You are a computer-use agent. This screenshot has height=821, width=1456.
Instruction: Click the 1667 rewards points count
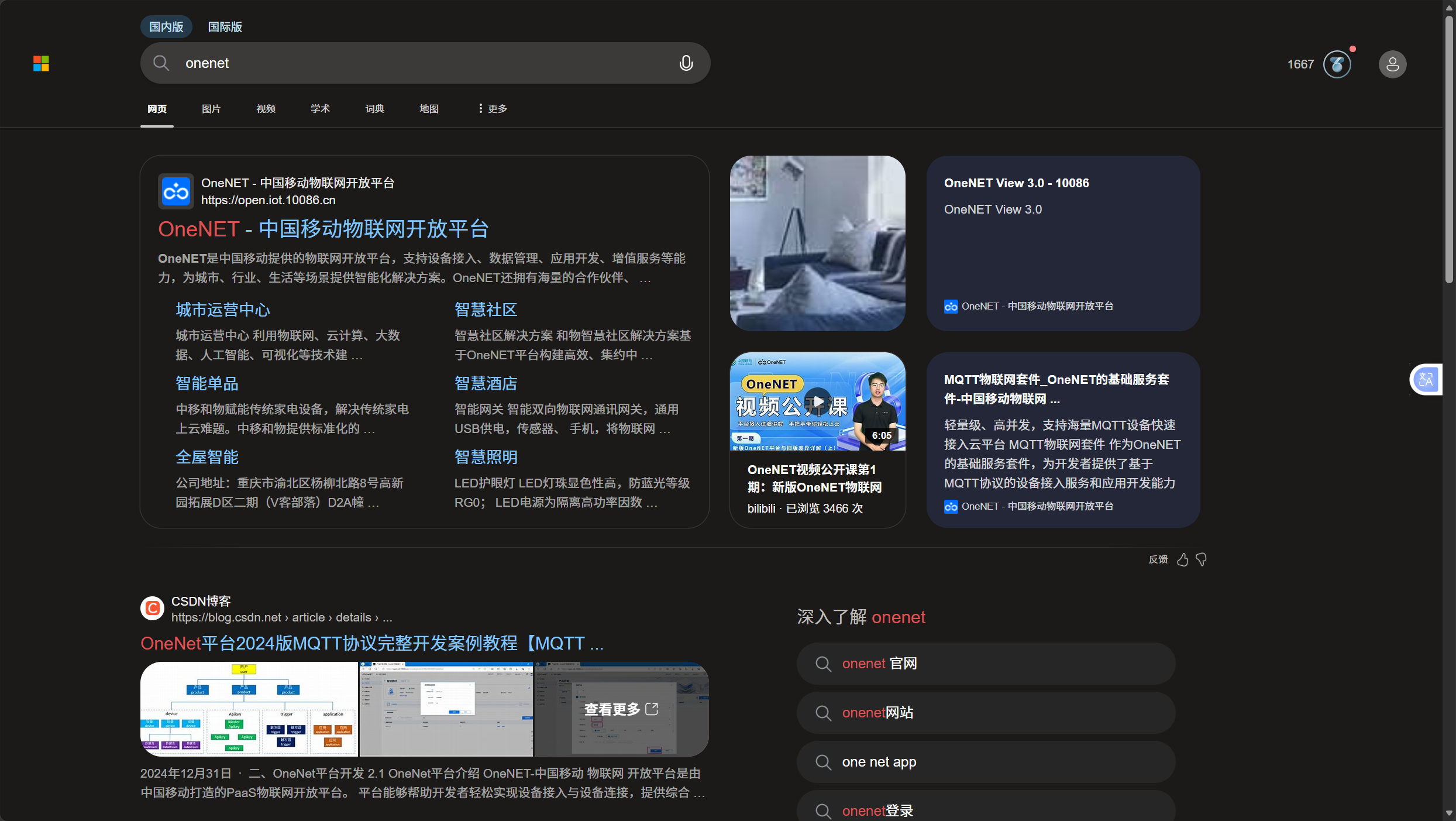coord(1300,64)
